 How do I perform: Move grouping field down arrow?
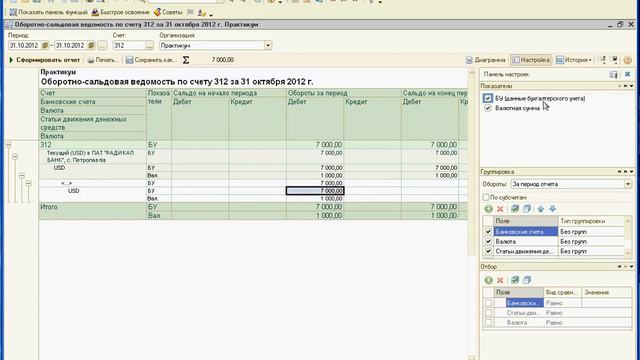pos(552,209)
